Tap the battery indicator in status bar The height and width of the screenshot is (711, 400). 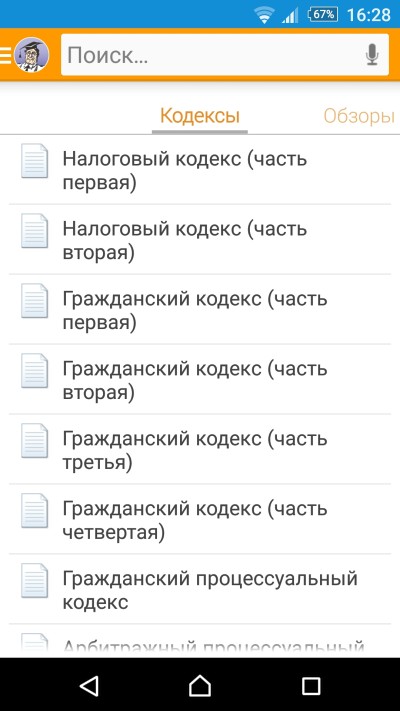point(322,14)
